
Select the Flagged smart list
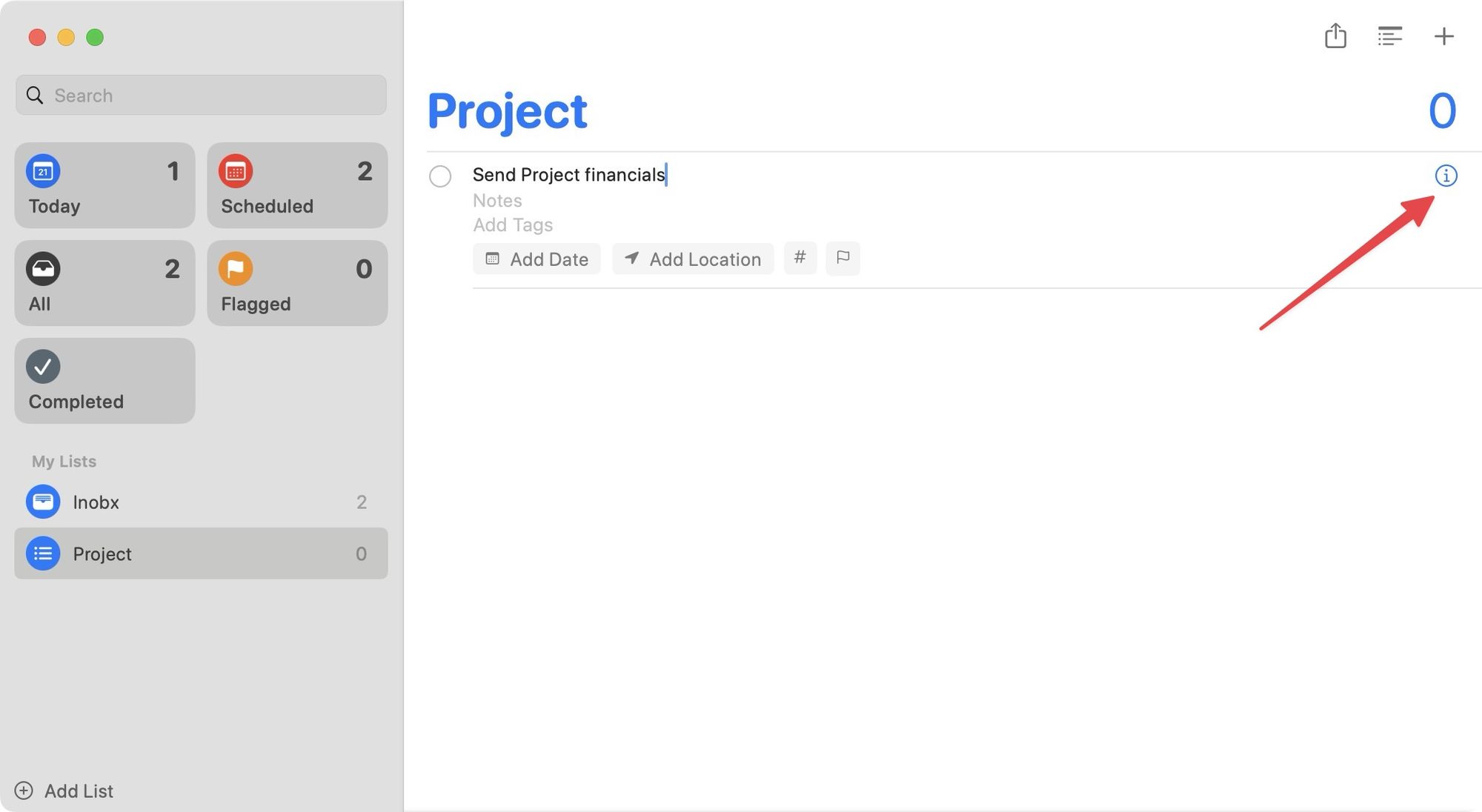point(296,283)
